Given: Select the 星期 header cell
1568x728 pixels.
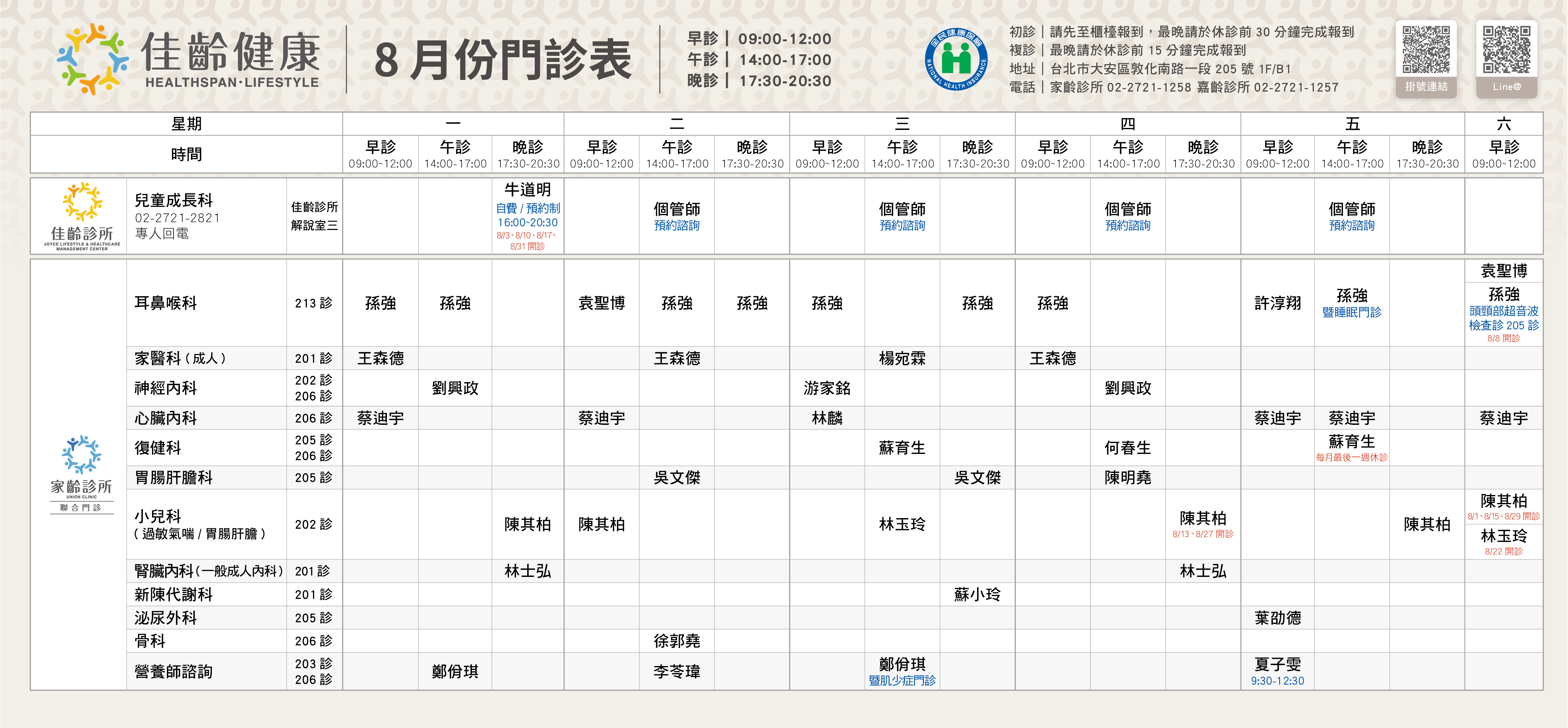Looking at the screenshot, I should pyautogui.click(x=186, y=124).
